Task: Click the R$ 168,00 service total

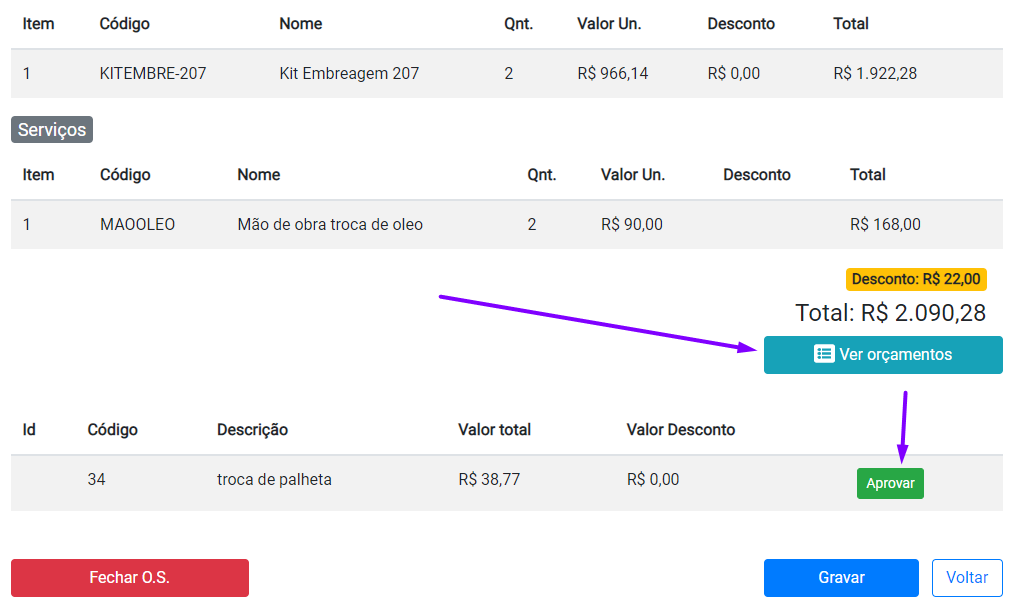Action: [x=885, y=224]
